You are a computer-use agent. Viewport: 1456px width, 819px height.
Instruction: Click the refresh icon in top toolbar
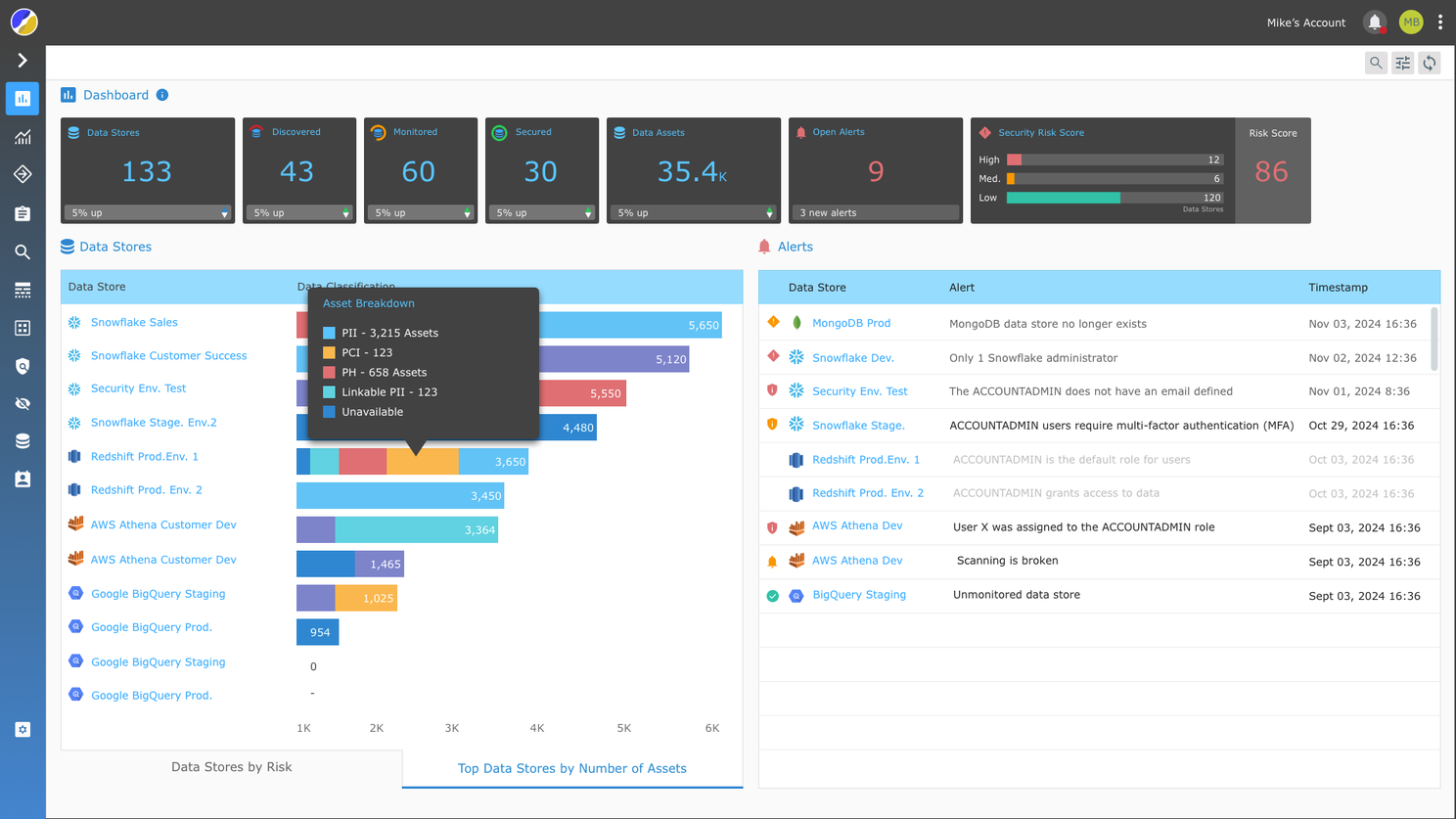pos(1430,64)
